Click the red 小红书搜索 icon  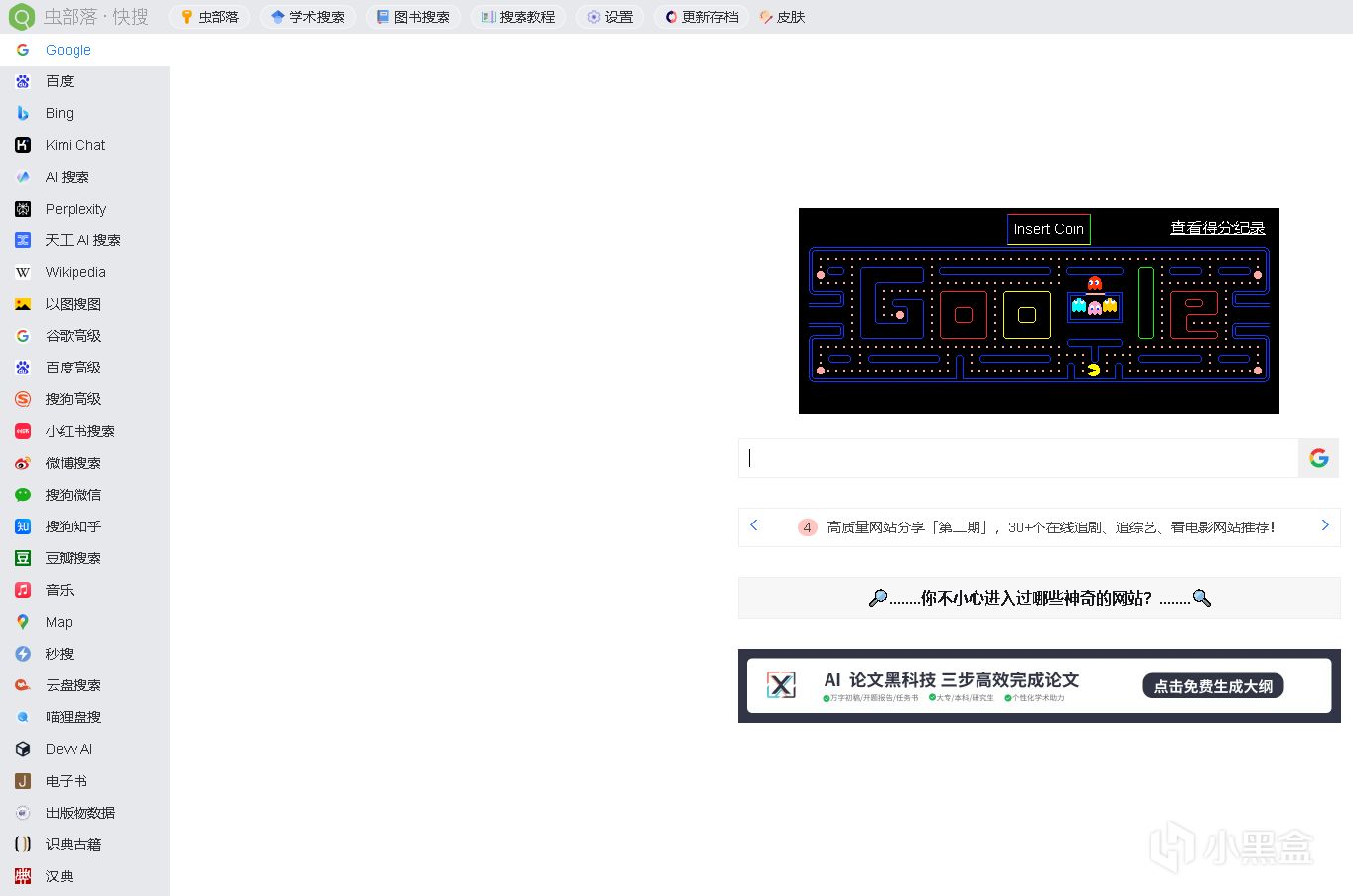point(23,431)
